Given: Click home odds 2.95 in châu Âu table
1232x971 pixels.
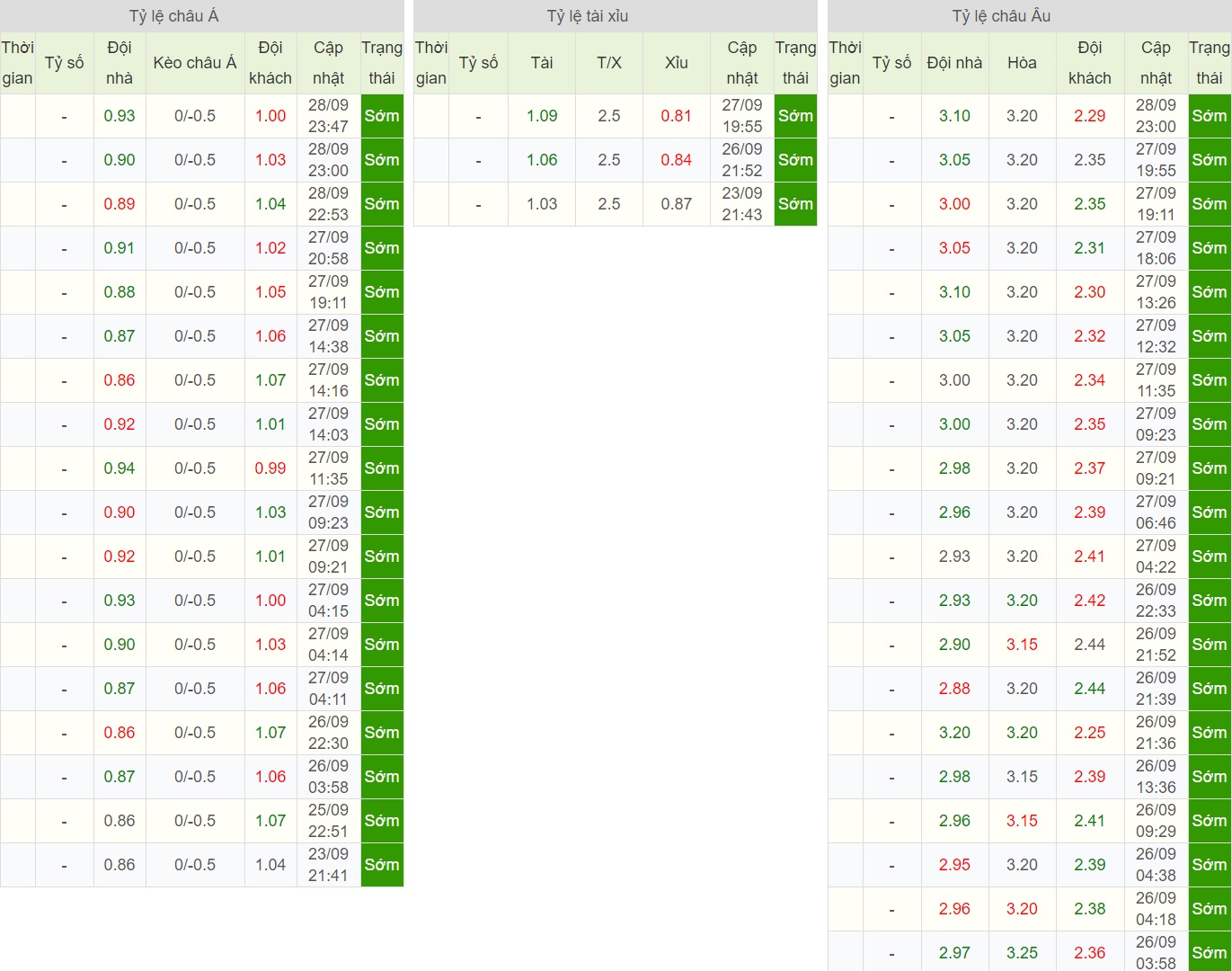Looking at the screenshot, I should point(954,865).
